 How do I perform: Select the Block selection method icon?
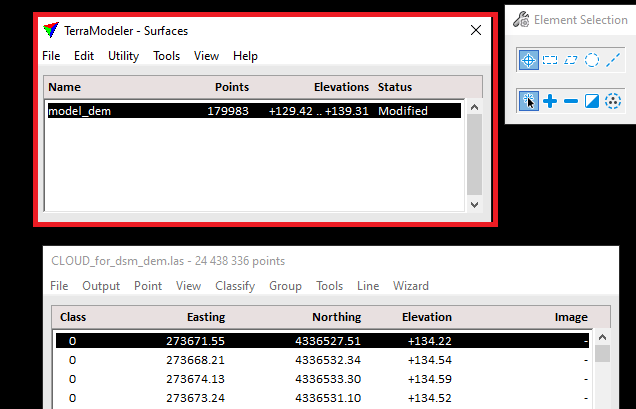pos(550,60)
